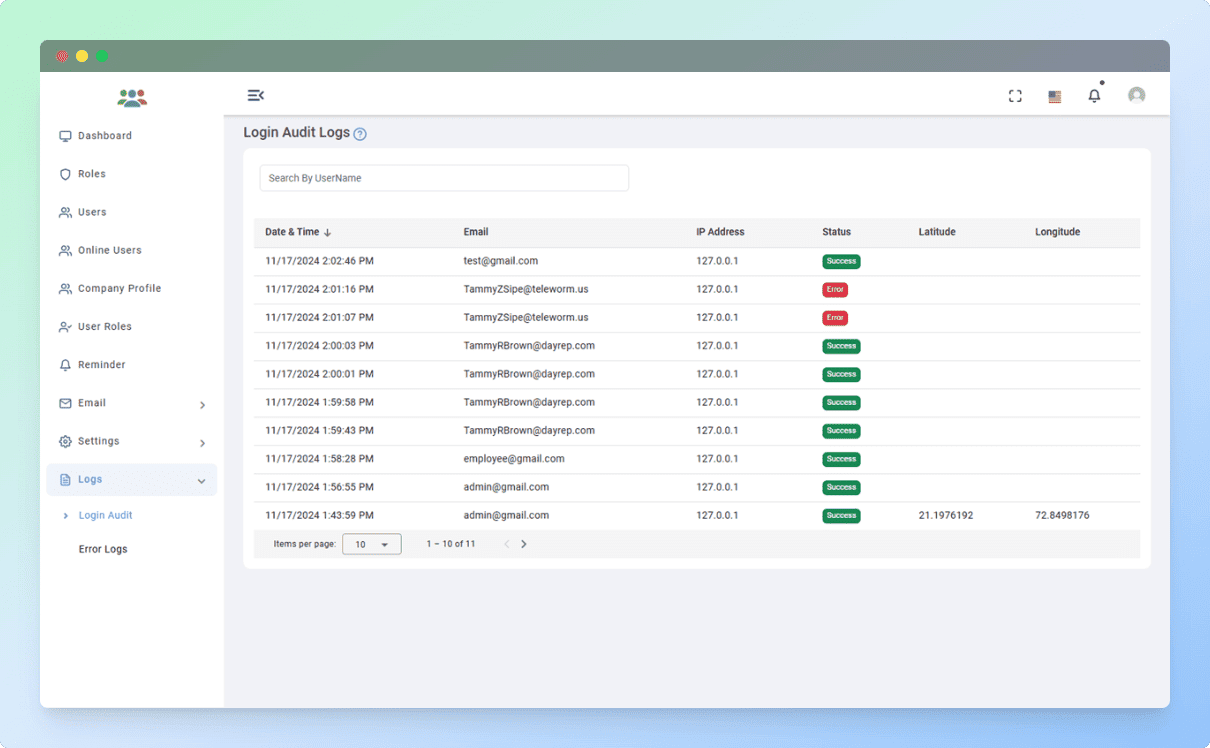The width and height of the screenshot is (1210, 748).
Task: Select the Login Audit submenu link
Action: tap(105, 515)
